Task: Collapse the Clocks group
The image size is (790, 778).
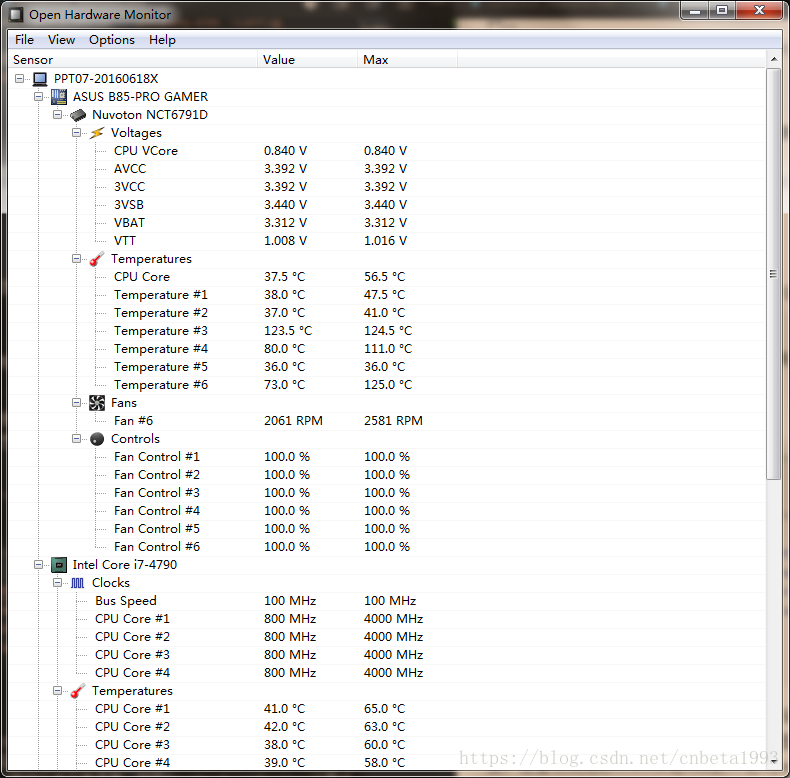Action: 57,583
